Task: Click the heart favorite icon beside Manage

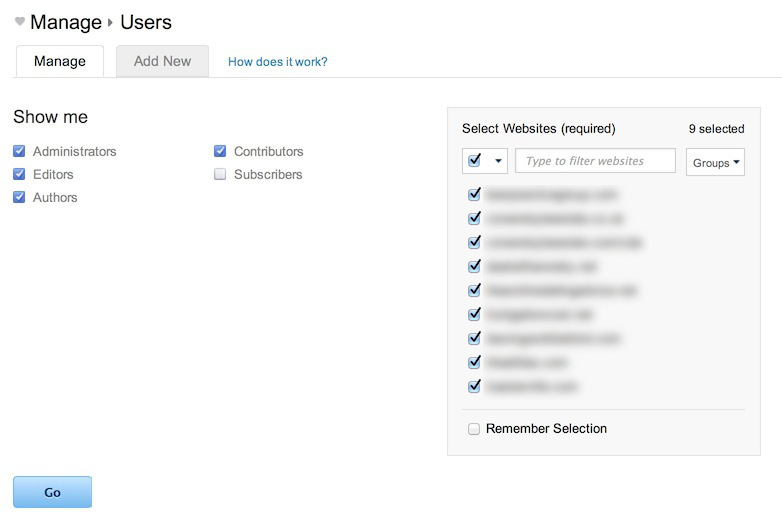Action: pos(19,22)
